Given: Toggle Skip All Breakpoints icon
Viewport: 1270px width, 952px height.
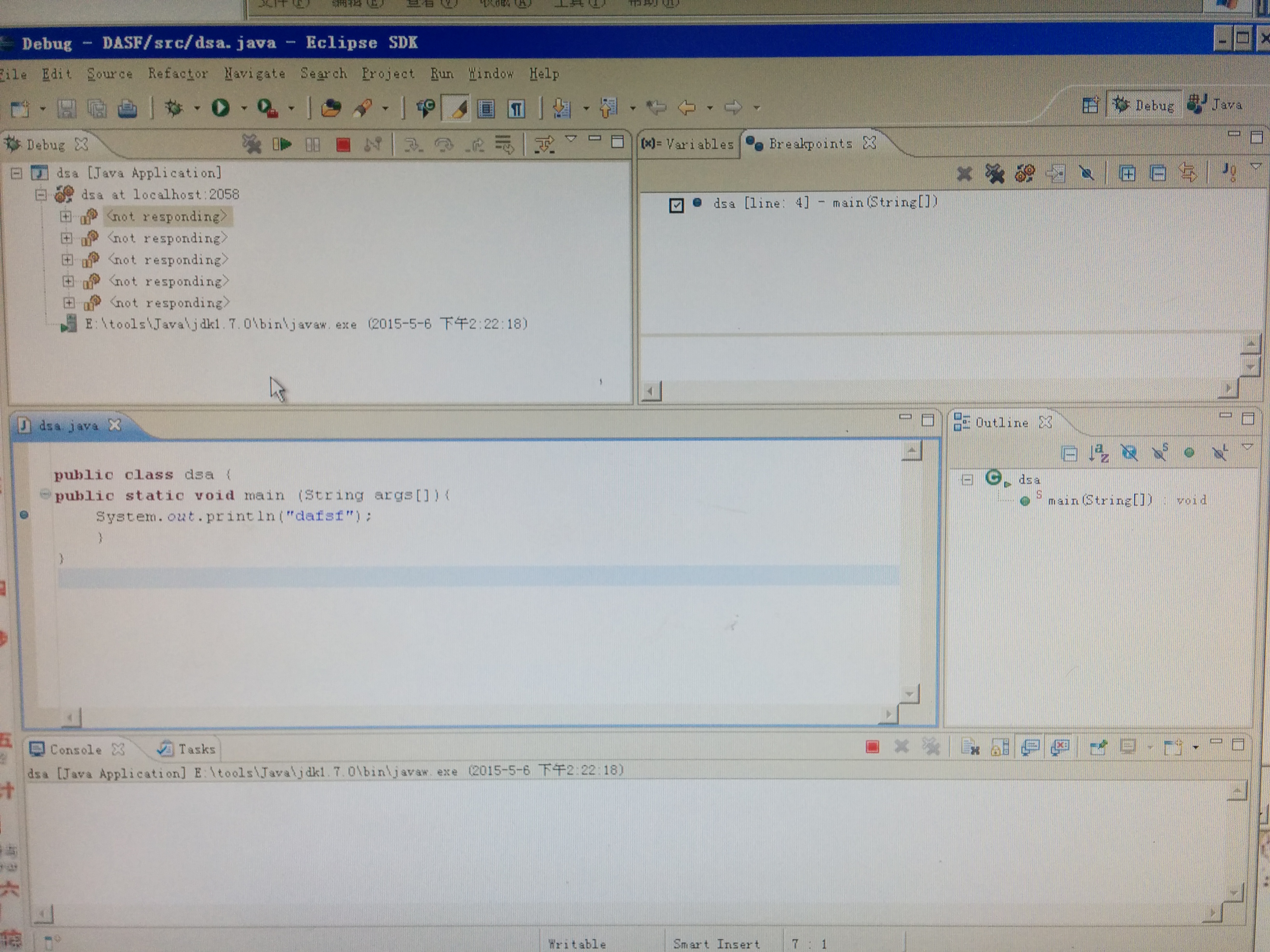Looking at the screenshot, I should 1086,173.
